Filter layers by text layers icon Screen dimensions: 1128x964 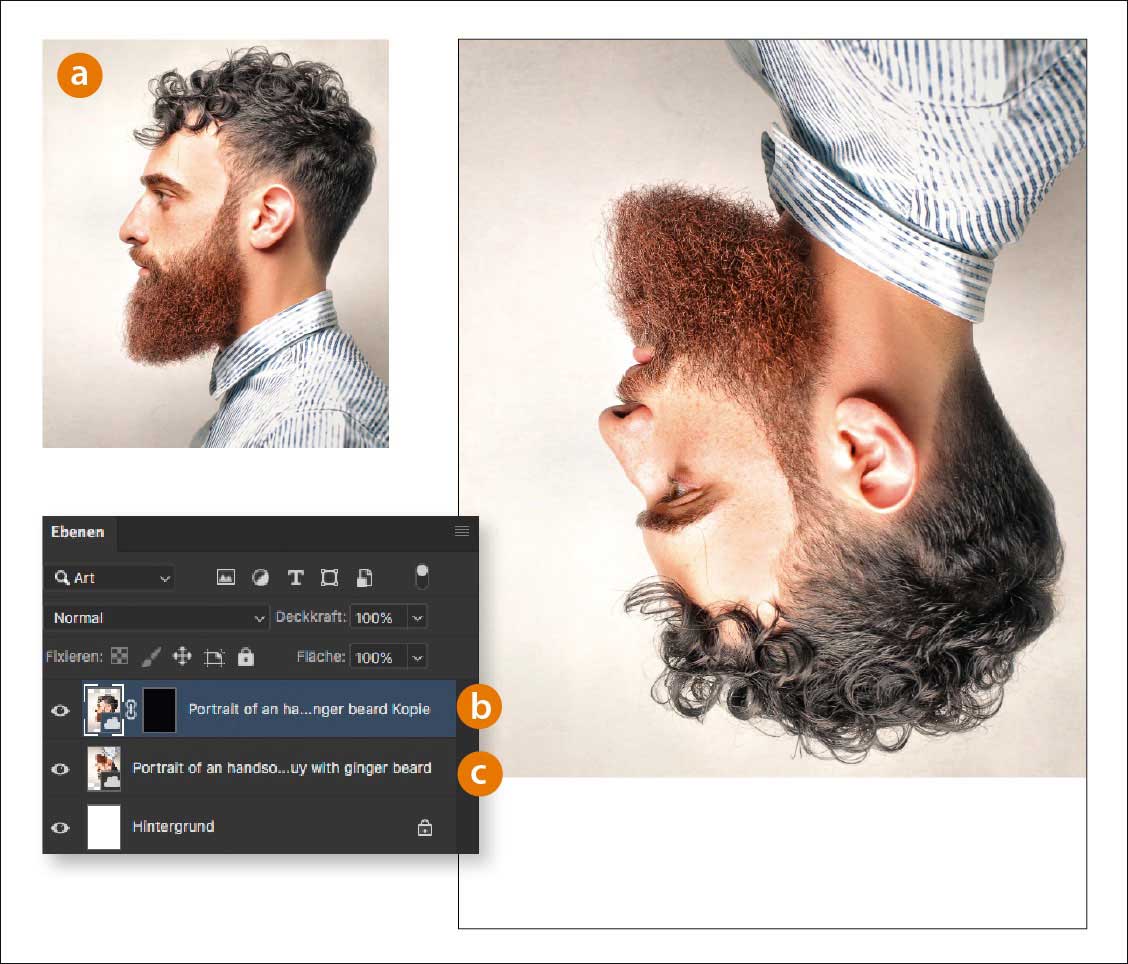pos(295,578)
